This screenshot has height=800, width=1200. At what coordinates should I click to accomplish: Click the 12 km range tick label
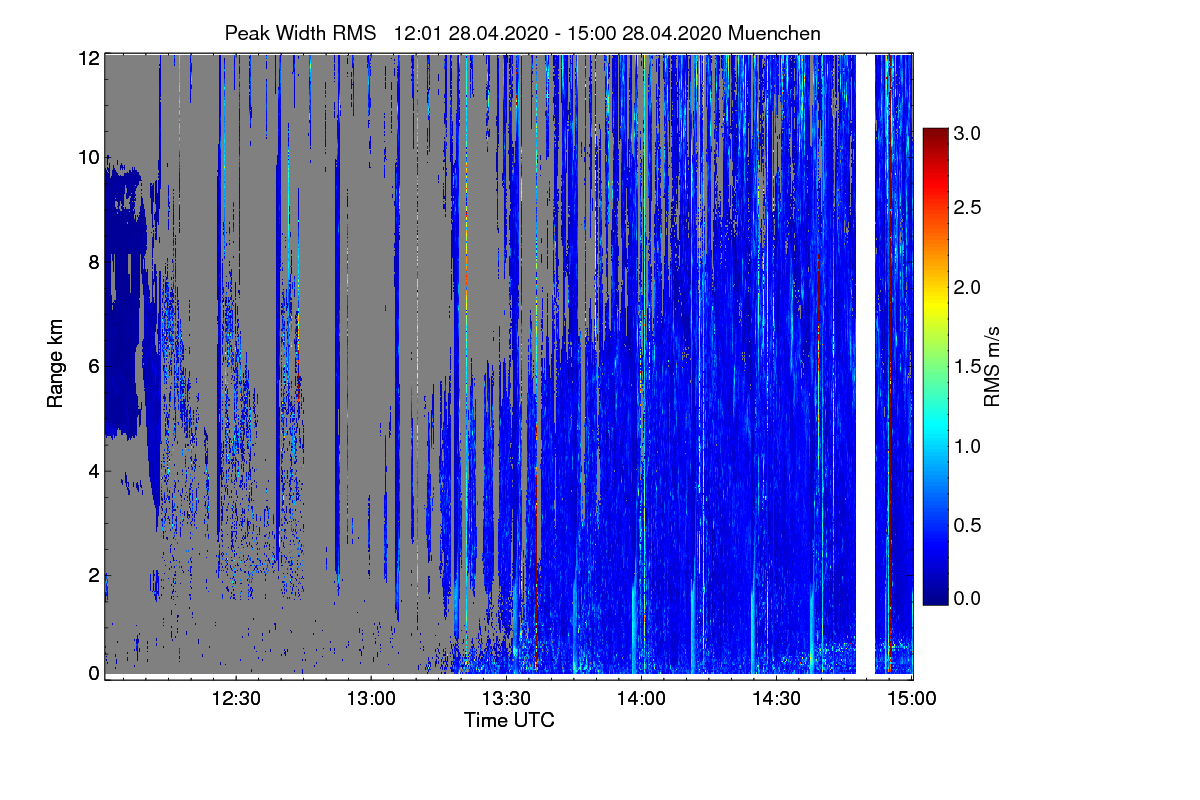pyautogui.click(x=89, y=58)
